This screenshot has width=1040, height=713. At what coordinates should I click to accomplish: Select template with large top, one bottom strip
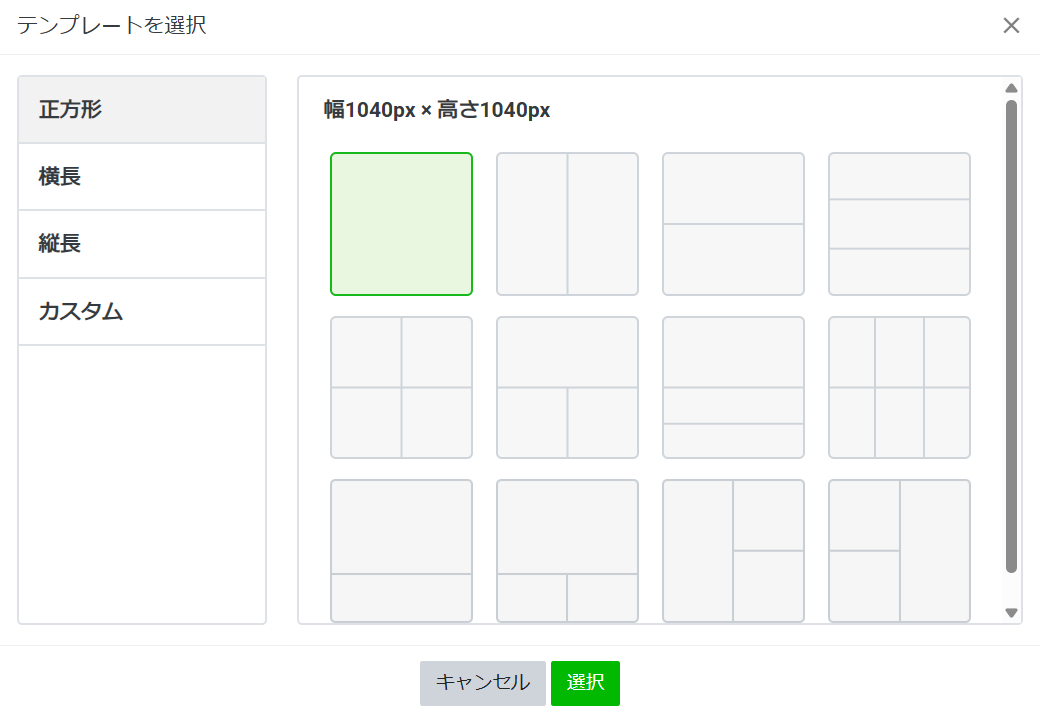(x=401, y=550)
